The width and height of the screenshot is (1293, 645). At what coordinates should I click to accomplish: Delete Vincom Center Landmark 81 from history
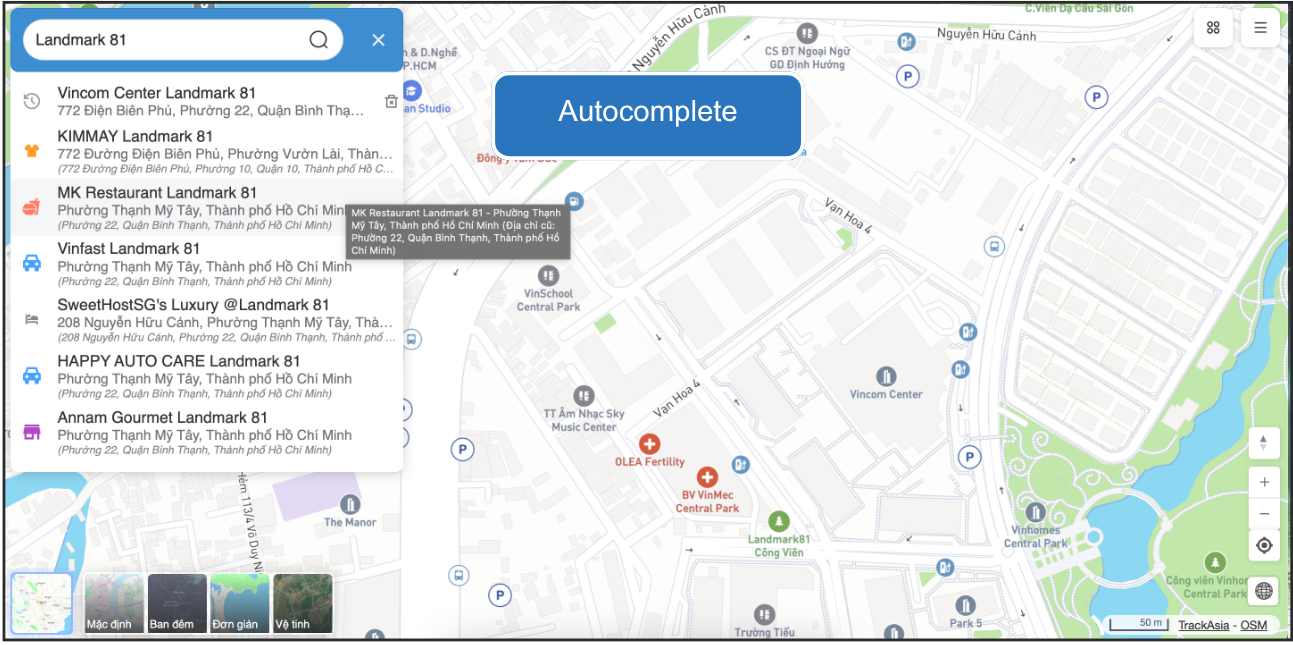pyautogui.click(x=391, y=101)
